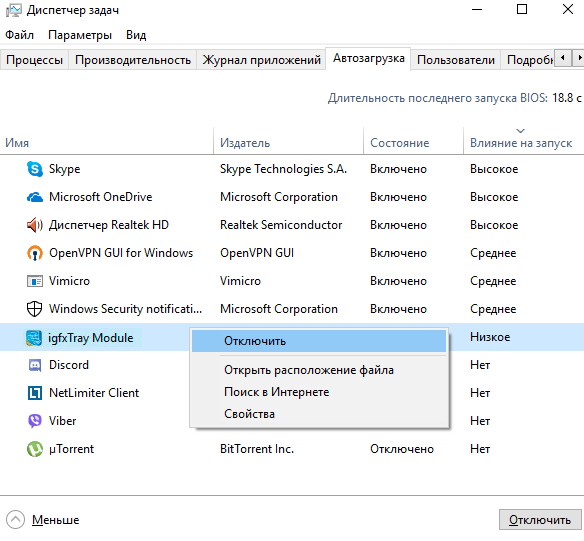Sort by the Состояние column header
This screenshot has height=541, width=584.
coord(413,141)
